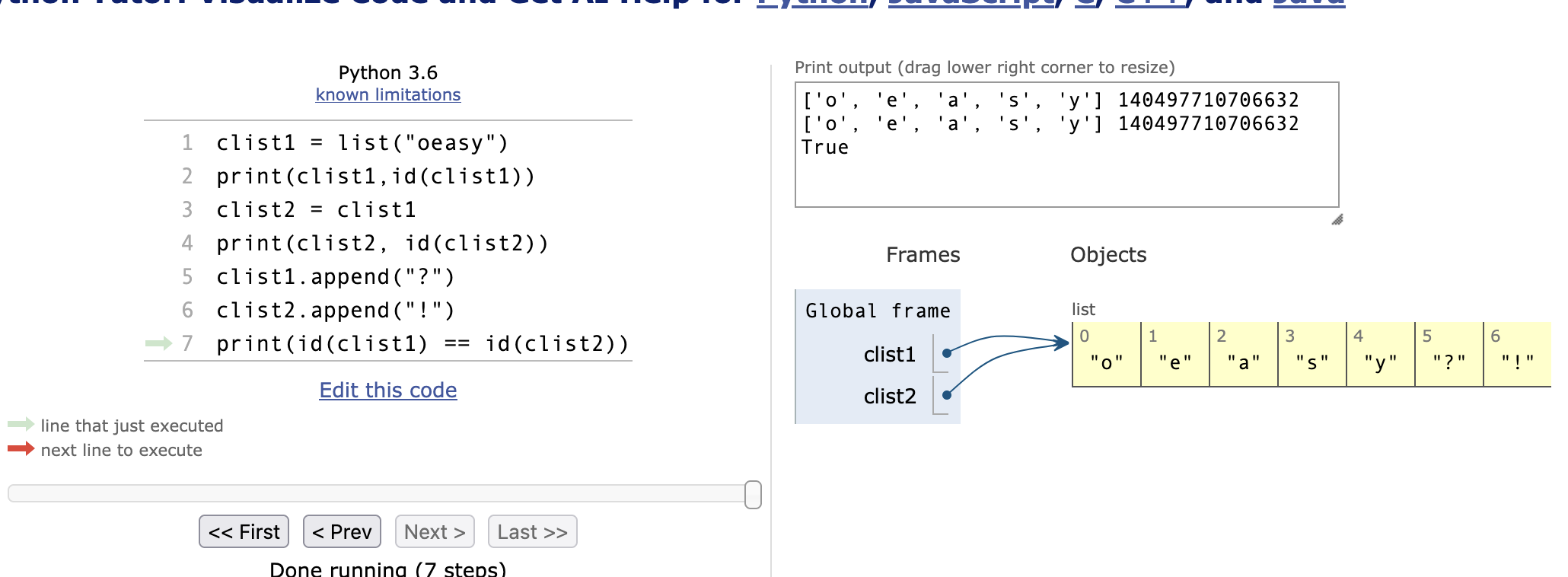
Task: Click line number 5 in gutter
Action: tap(187, 277)
